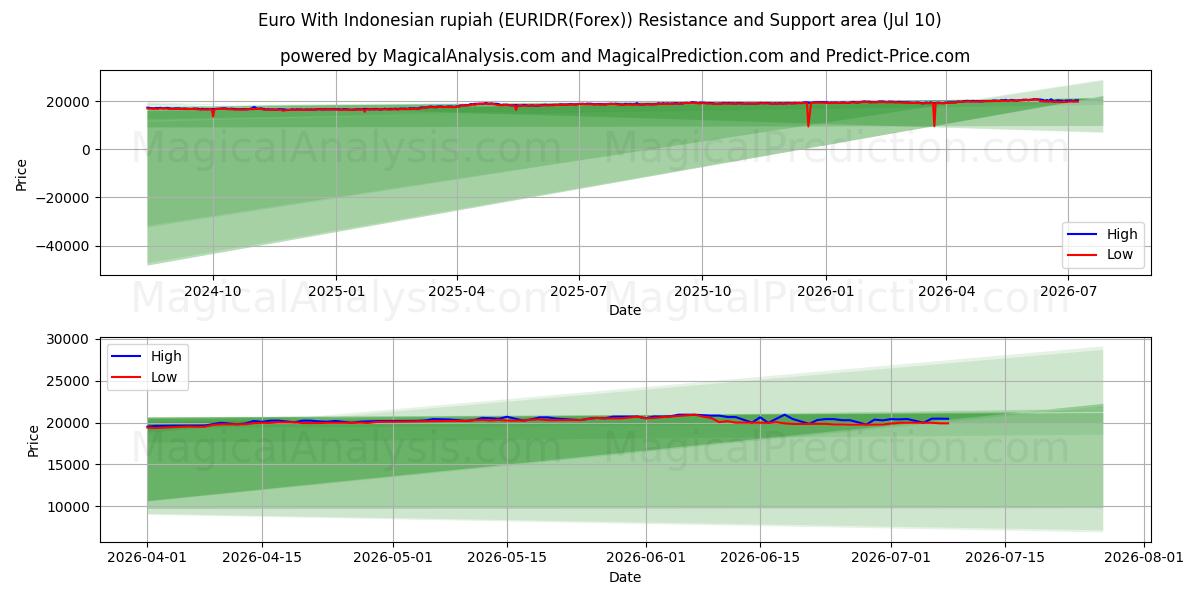Click the '2026-07-15' x-axis label
Viewport: 1200px width, 600px height.
tap(1006, 556)
